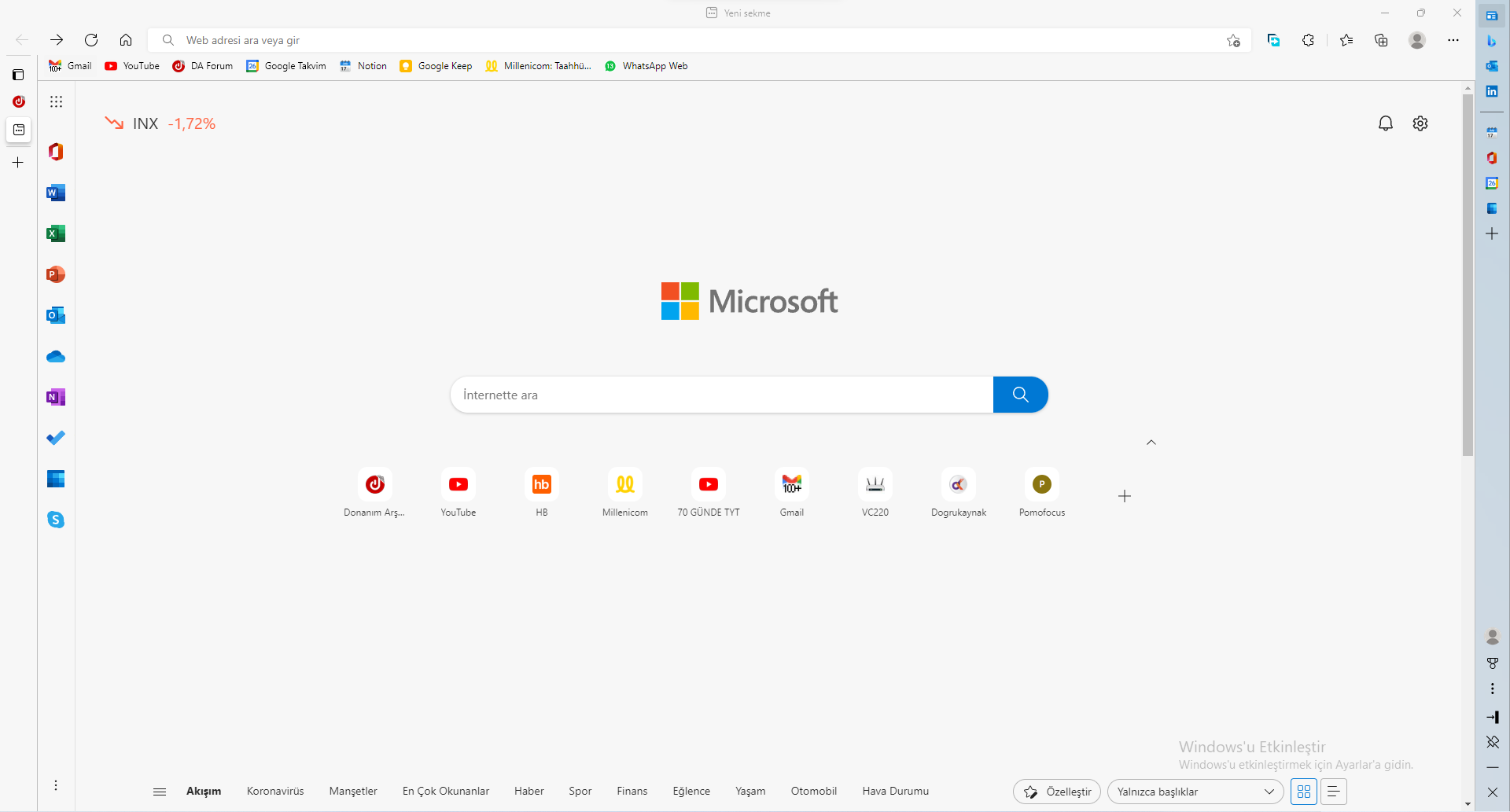Open the Yalnızca başlıklar dropdown

pyautogui.click(x=1195, y=792)
